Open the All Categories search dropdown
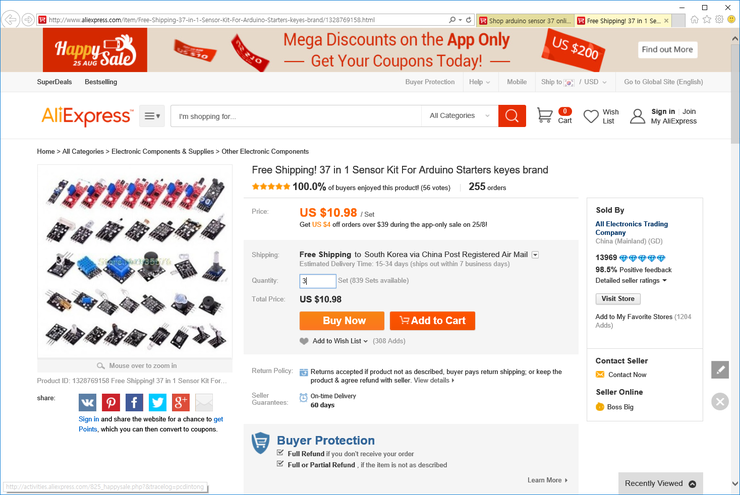This screenshot has height=495, width=740. click(460, 116)
